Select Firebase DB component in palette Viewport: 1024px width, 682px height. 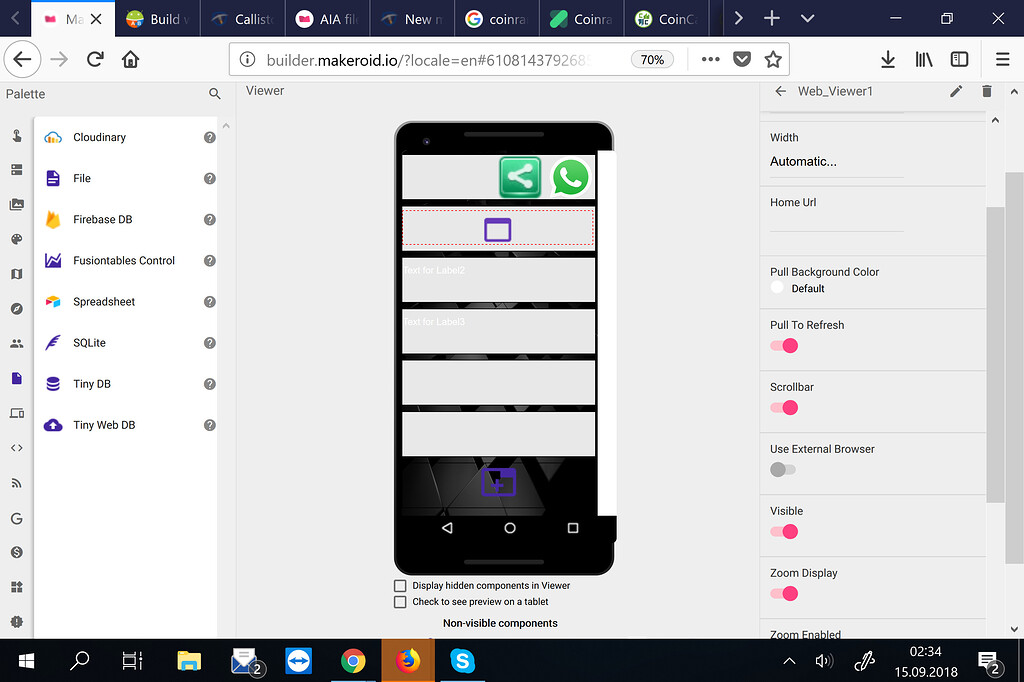click(103, 219)
